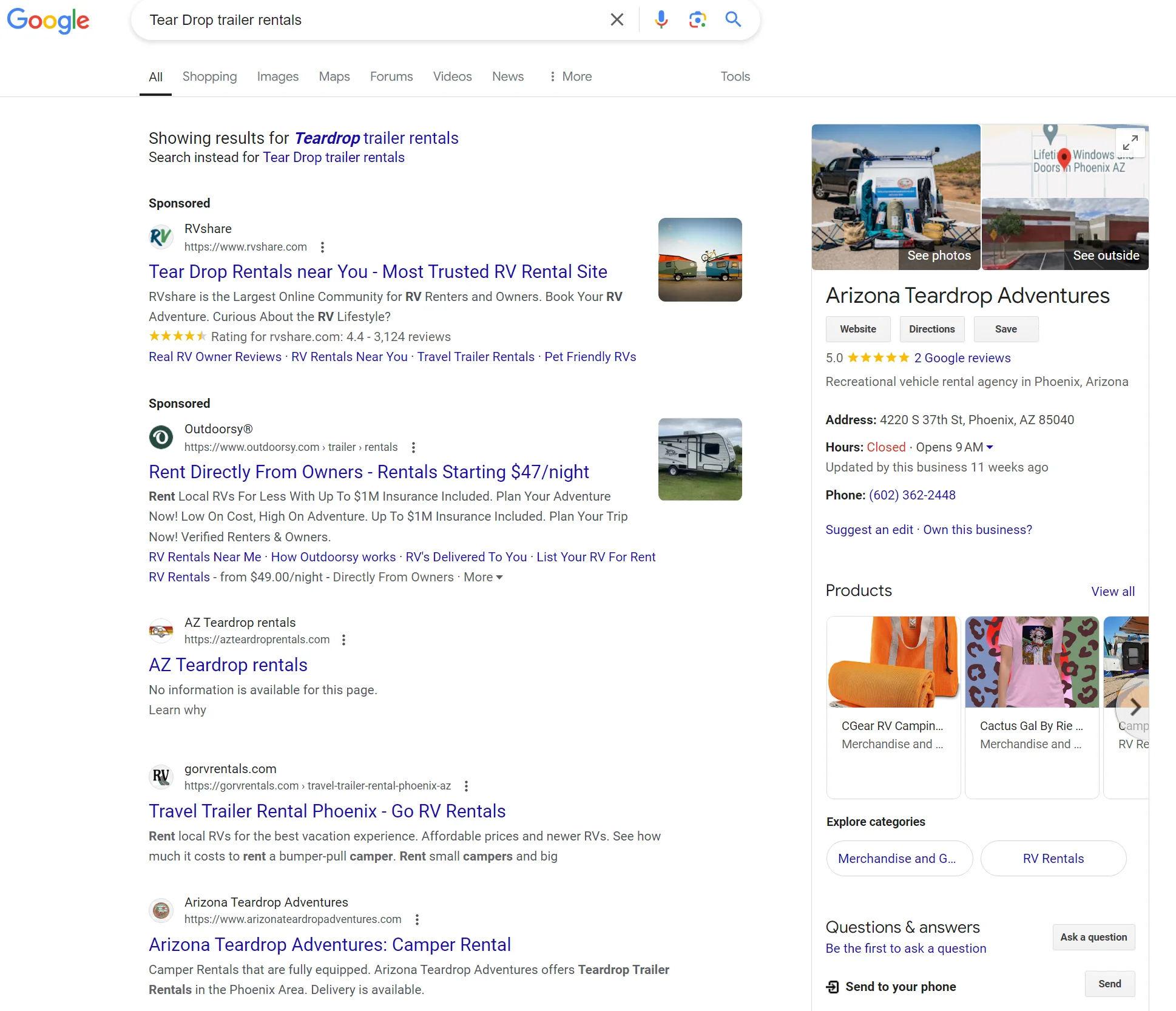Open three-dot menu beside azteardroprentals.com URL
This screenshot has height=1011, width=1176.
click(x=343, y=640)
